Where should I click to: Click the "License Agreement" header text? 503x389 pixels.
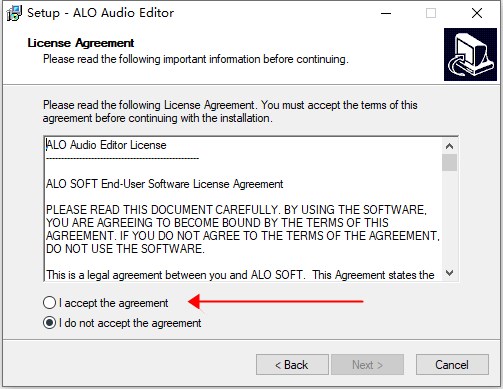[x=81, y=43]
